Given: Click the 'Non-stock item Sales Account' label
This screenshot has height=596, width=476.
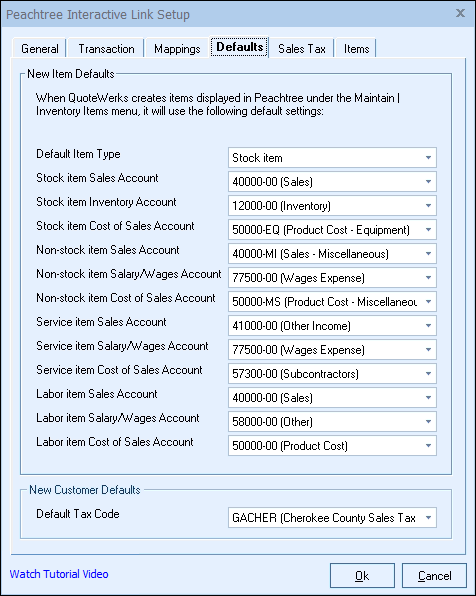Looking at the screenshot, I should pyautogui.click(x=108, y=250).
